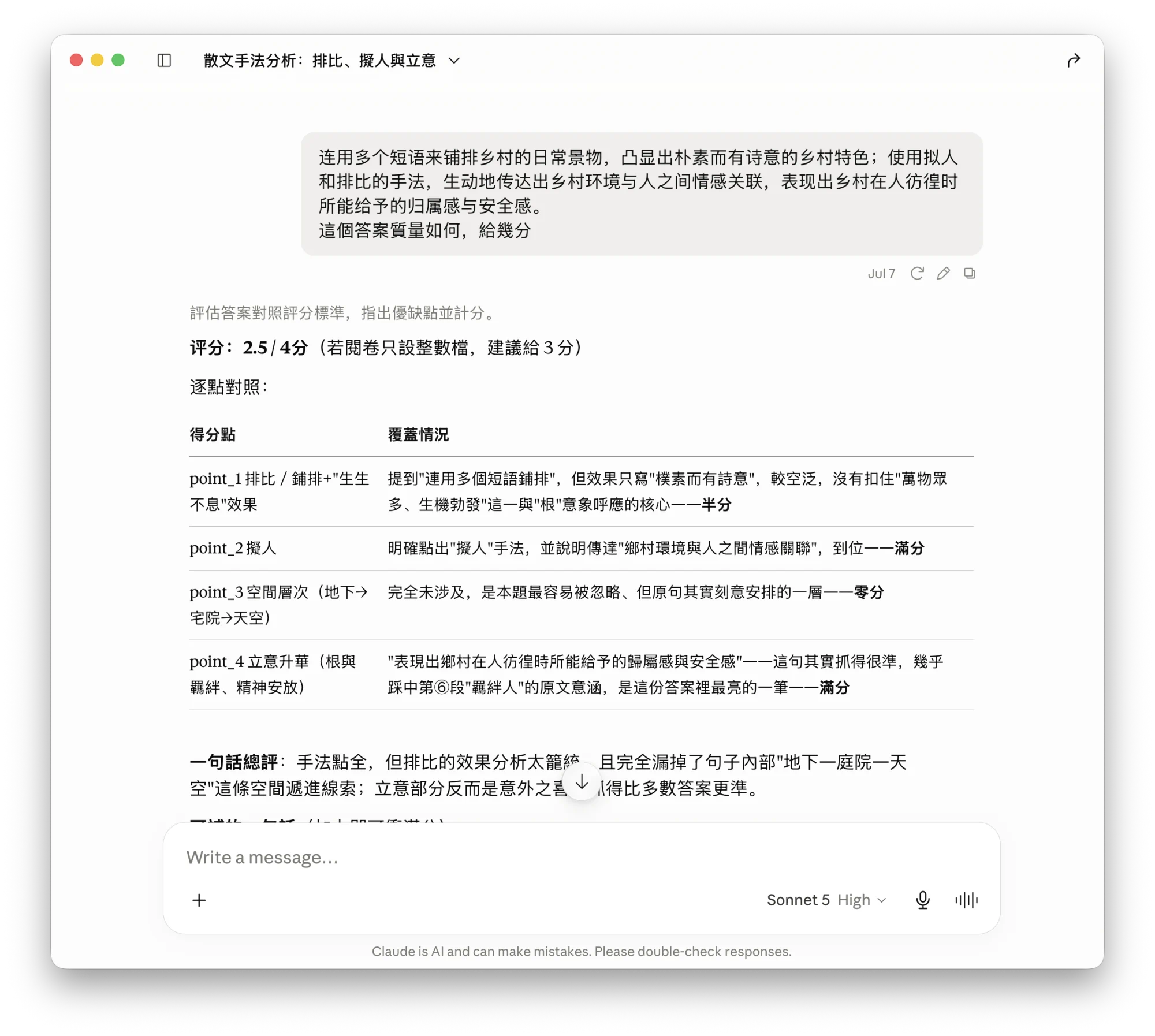The height and width of the screenshot is (1036, 1155).
Task: Select the point_2 擬人 cell
Action: (x=233, y=548)
